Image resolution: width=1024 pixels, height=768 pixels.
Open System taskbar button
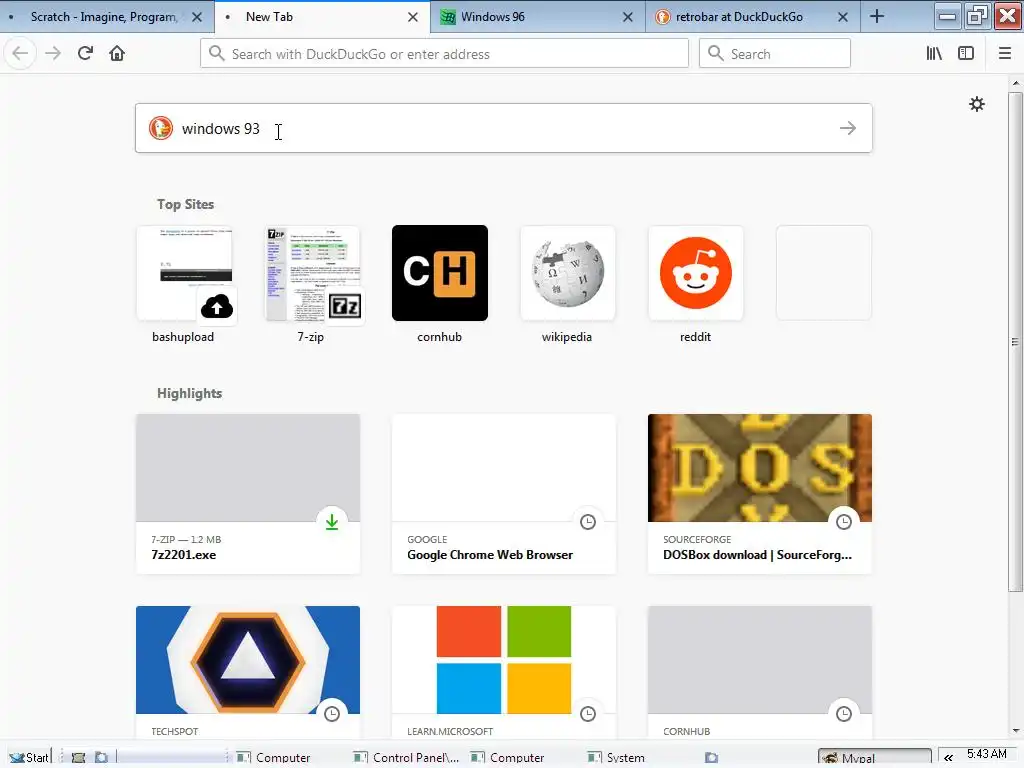616,758
